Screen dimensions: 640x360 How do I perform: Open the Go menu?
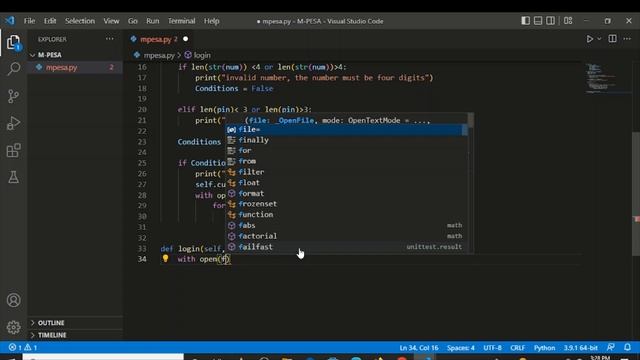[x=133, y=21]
